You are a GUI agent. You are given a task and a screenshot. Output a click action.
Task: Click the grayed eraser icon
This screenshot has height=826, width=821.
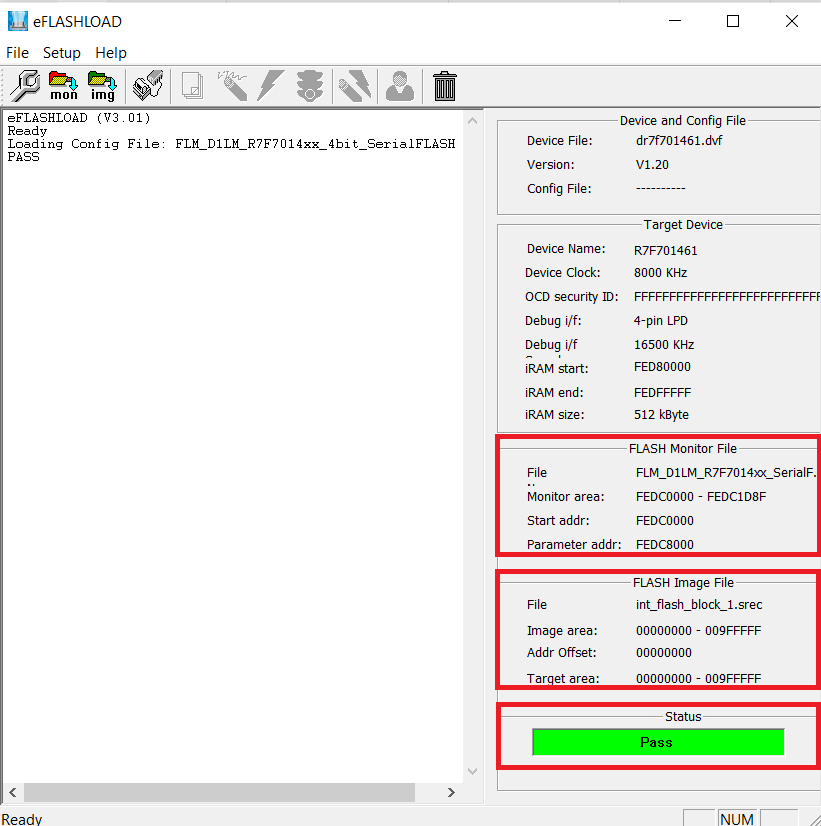click(x=232, y=85)
